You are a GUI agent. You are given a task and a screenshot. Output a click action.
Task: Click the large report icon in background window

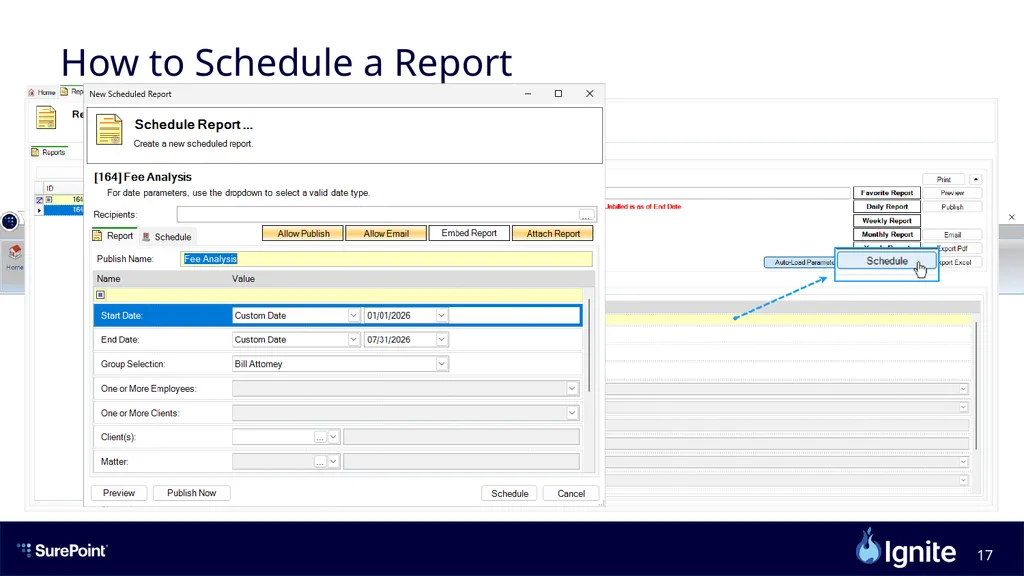[46, 118]
